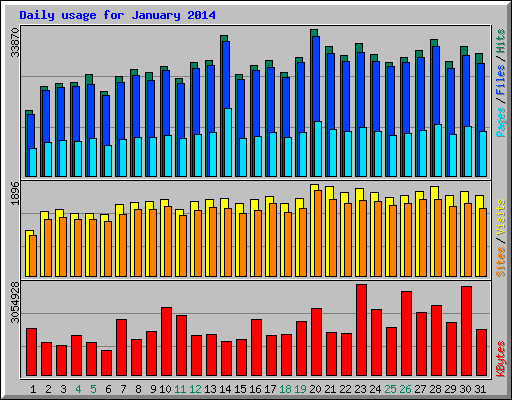This screenshot has height=400, width=512.
Task: Select the orange Sites bar for day 1
Action: pos(33,256)
